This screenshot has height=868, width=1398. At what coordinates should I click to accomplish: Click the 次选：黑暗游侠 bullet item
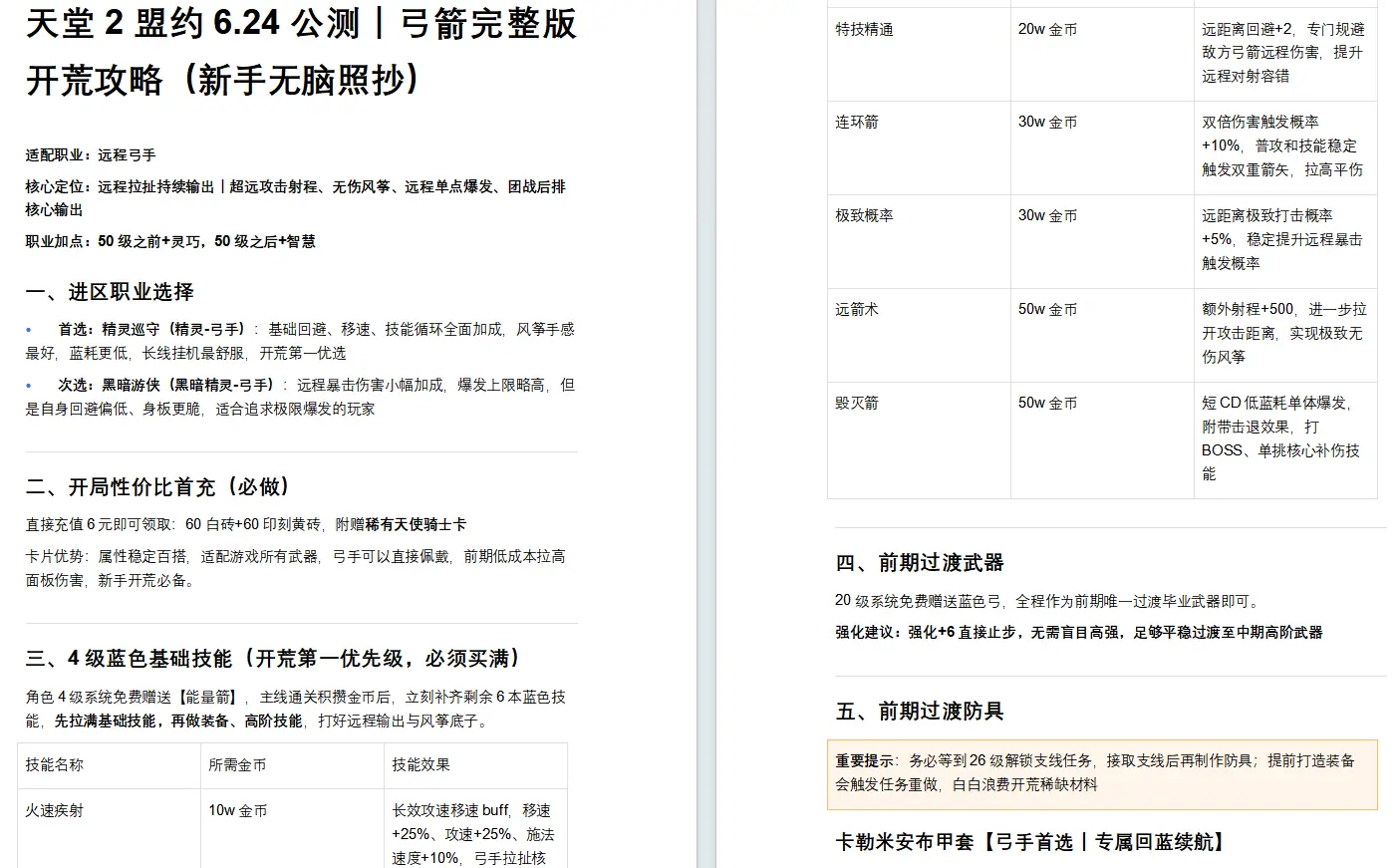coord(300,397)
